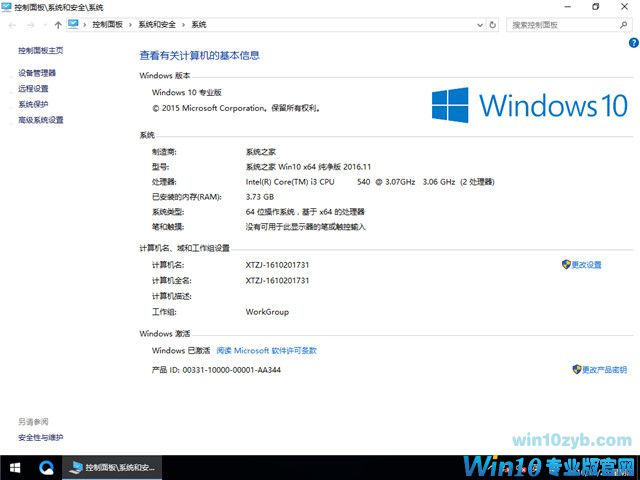Expand chevron after 控制面板 breadcrumb

130,25
